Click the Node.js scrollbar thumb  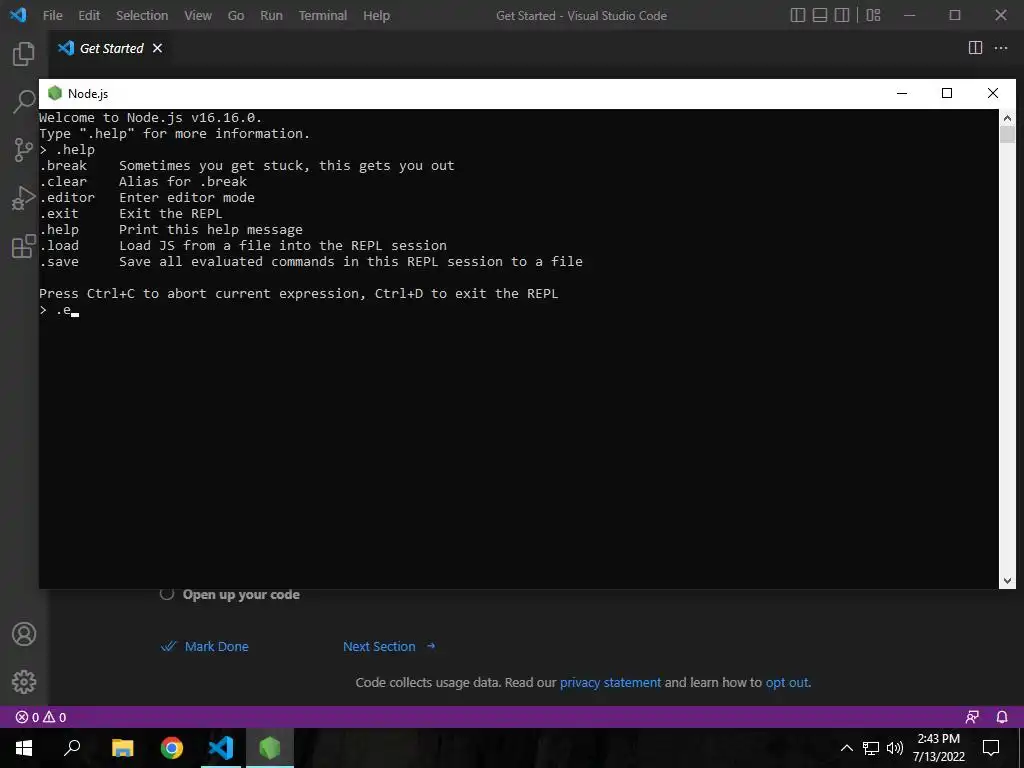tap(1007, 135)
